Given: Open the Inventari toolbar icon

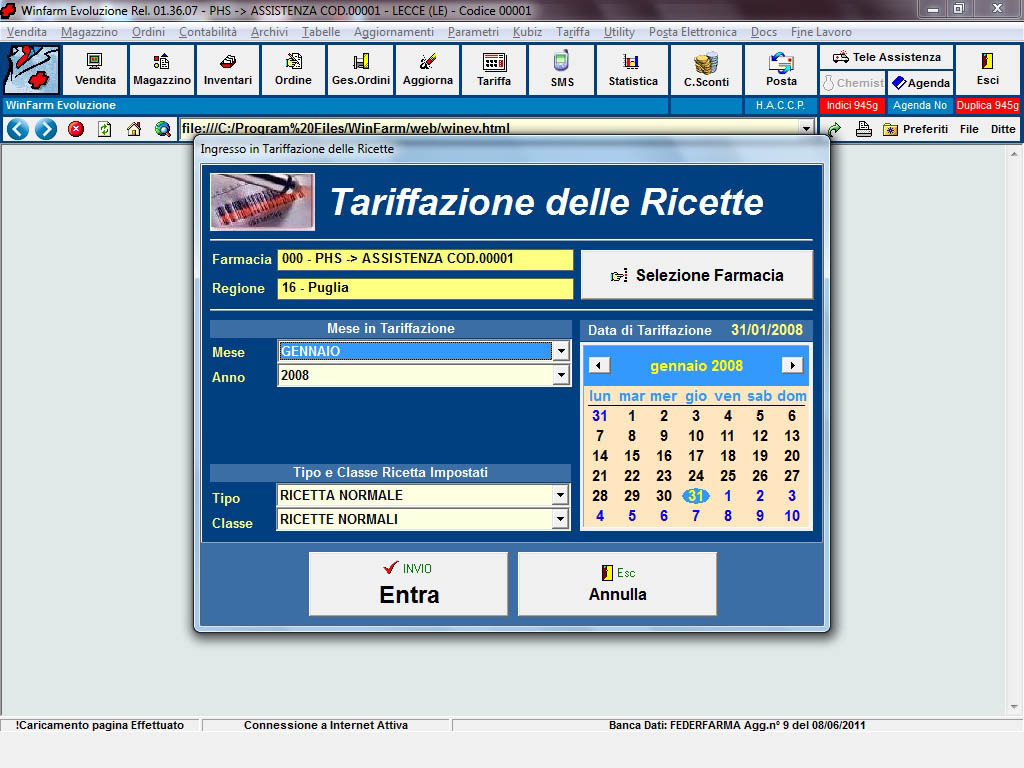Looking at the screenshot, I should click(227, 70).
